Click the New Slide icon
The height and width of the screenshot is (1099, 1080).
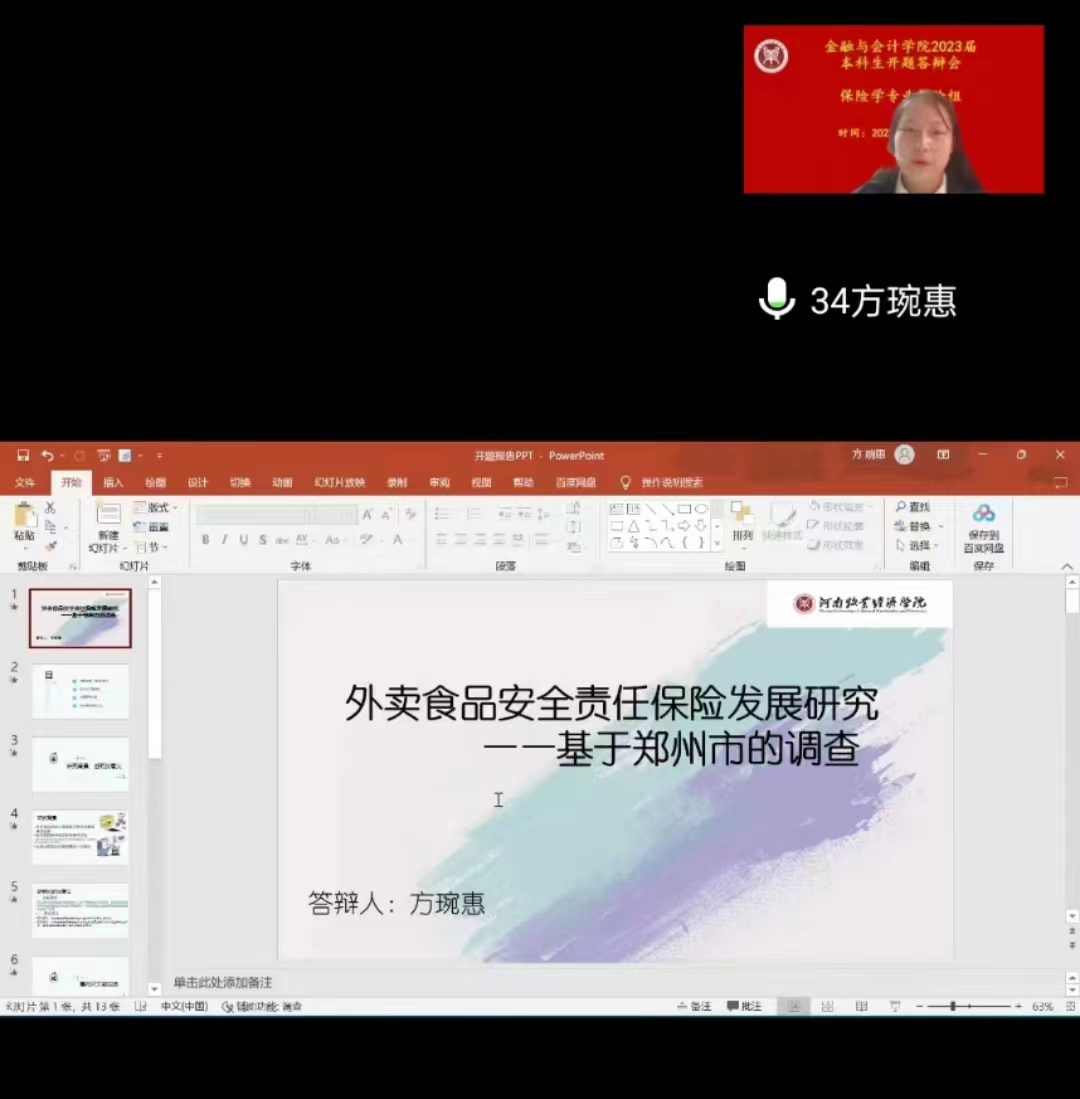click(x=108, y=522)
